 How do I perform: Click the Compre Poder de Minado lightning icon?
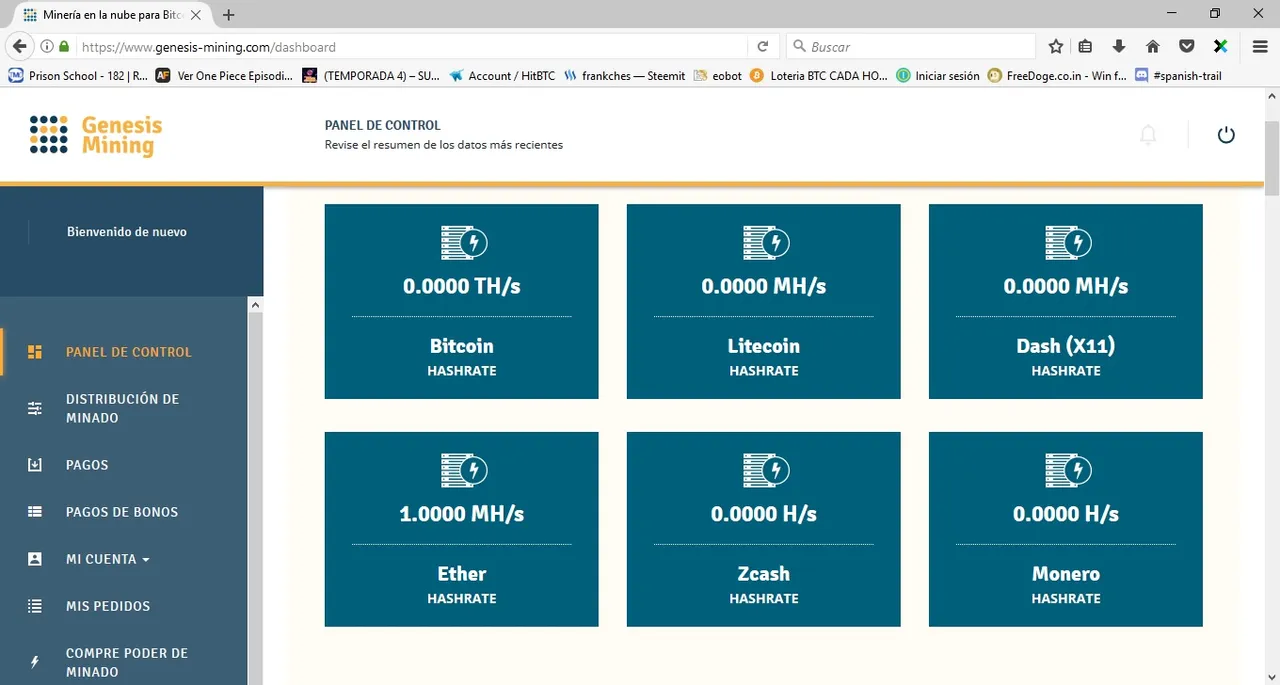click(35, 662)
